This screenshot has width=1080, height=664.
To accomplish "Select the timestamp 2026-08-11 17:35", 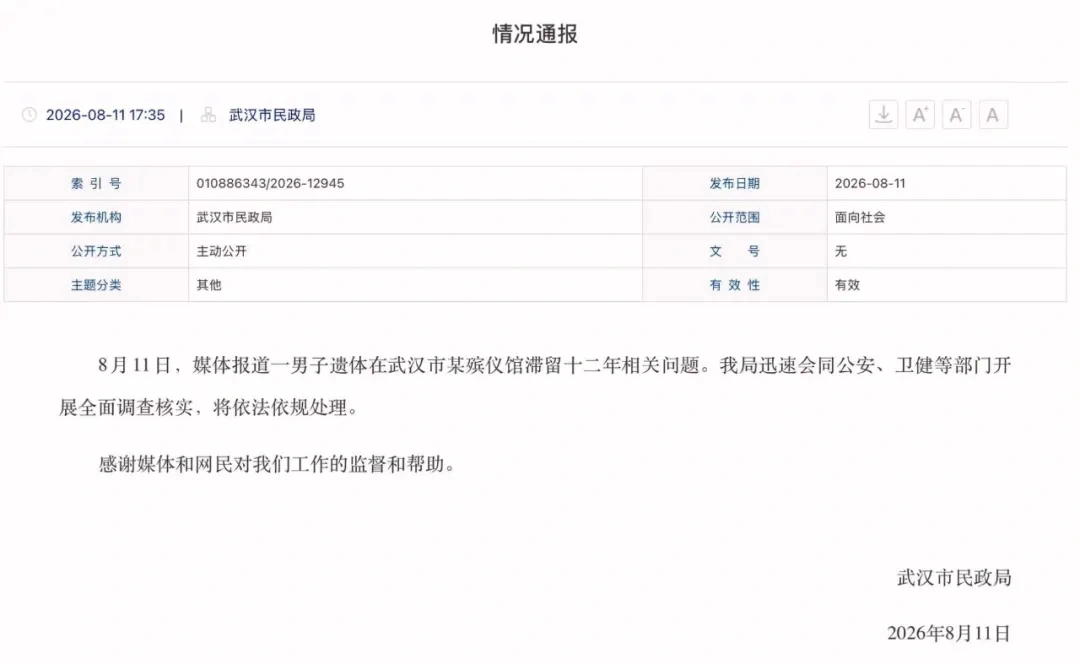I will pos(105,115).
